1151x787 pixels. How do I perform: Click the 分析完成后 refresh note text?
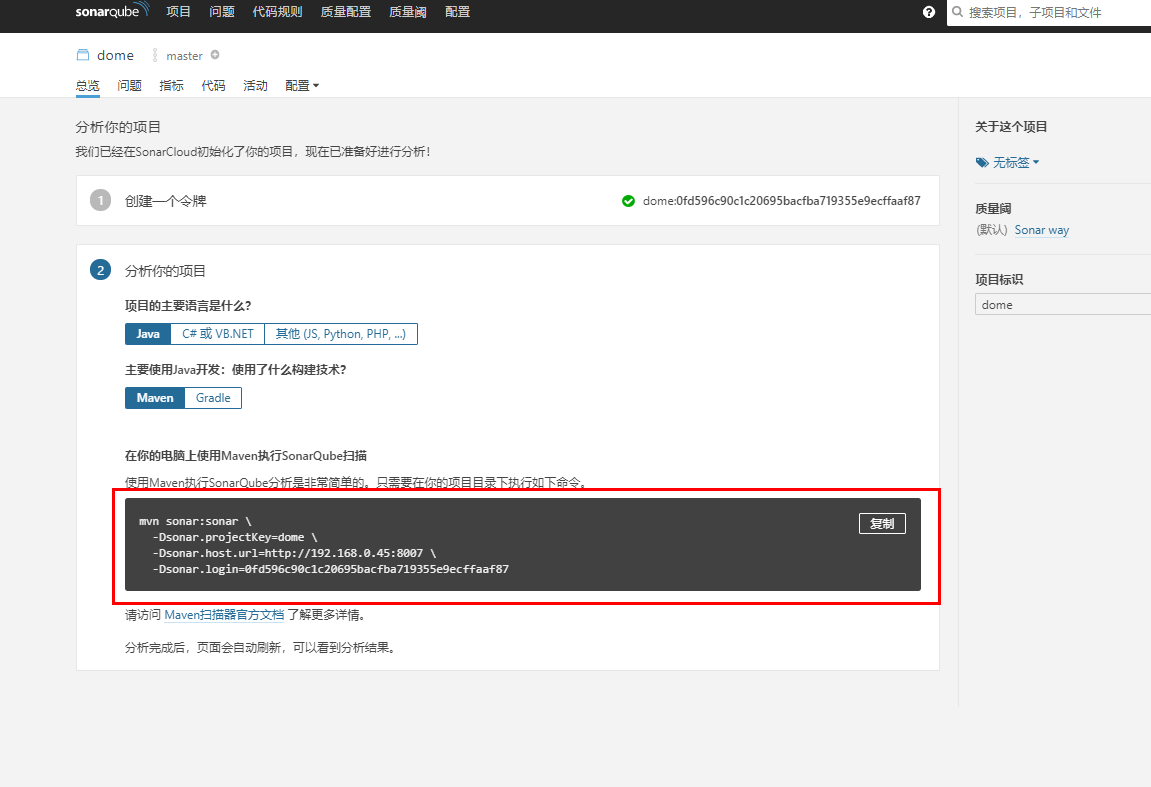(262, 648)
